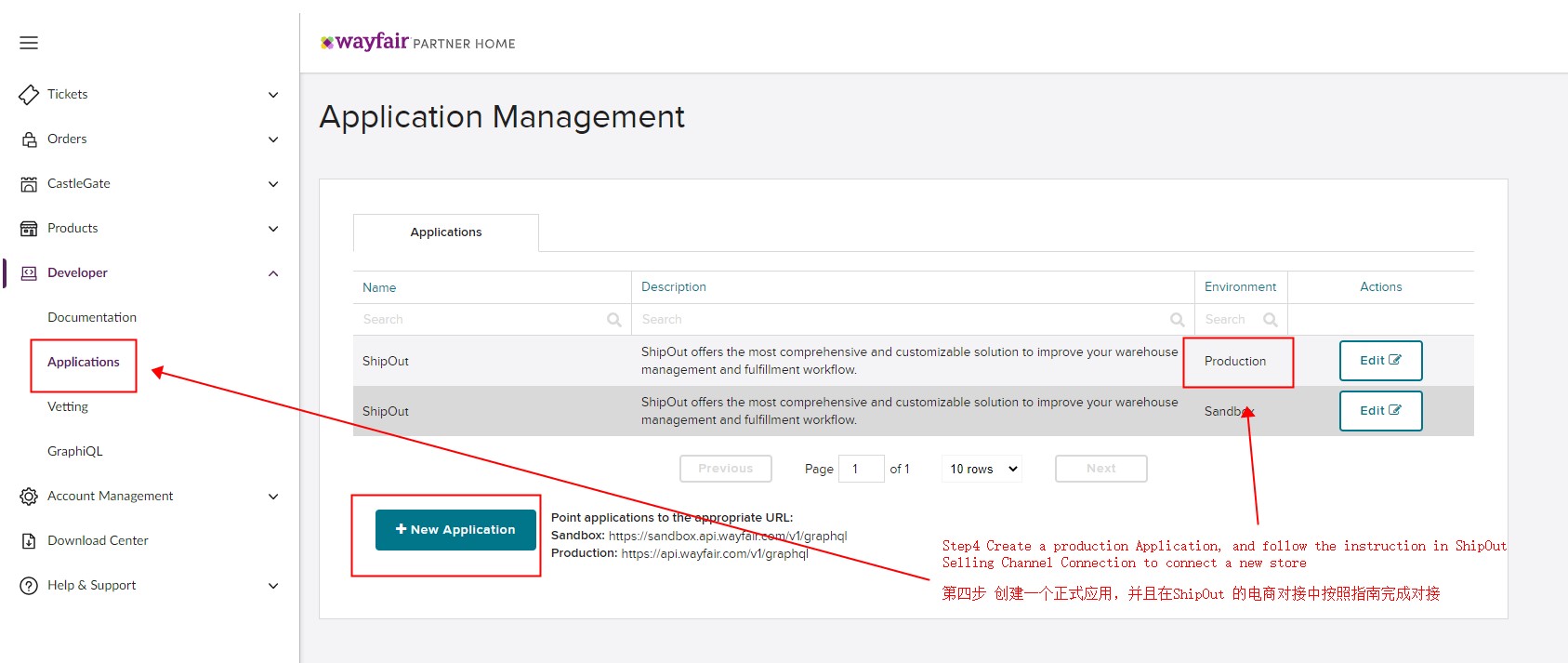The width and height of the screenshot is (1568, 663).
Task: Click the Previous page button
Action: [726, 469]
